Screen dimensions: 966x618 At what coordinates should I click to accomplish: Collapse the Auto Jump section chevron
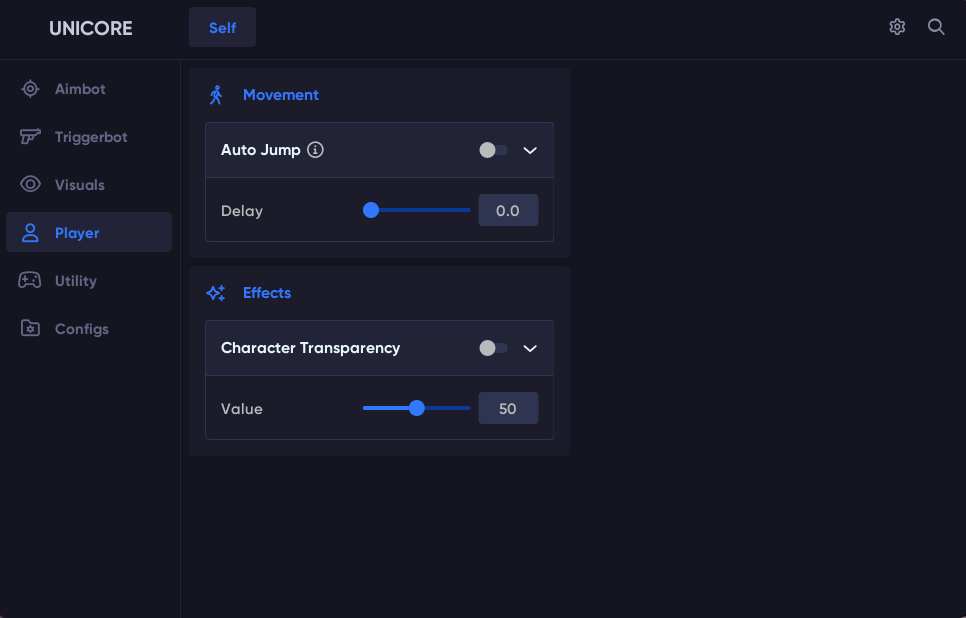[530, 150]
